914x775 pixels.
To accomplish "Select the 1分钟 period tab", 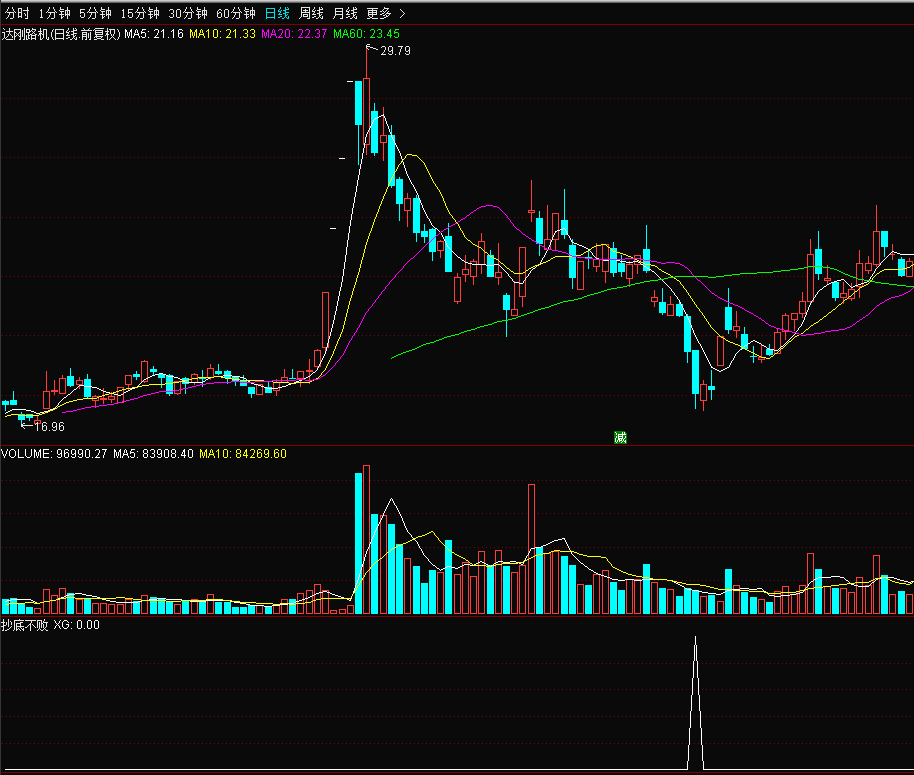I will point(54,13).
